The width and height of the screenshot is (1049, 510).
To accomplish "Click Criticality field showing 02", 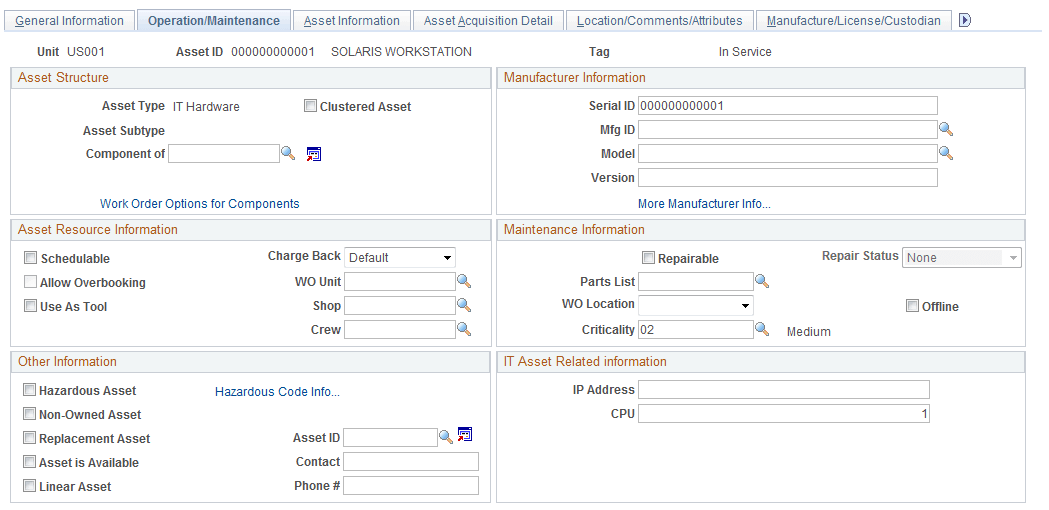I will (696, 329).
